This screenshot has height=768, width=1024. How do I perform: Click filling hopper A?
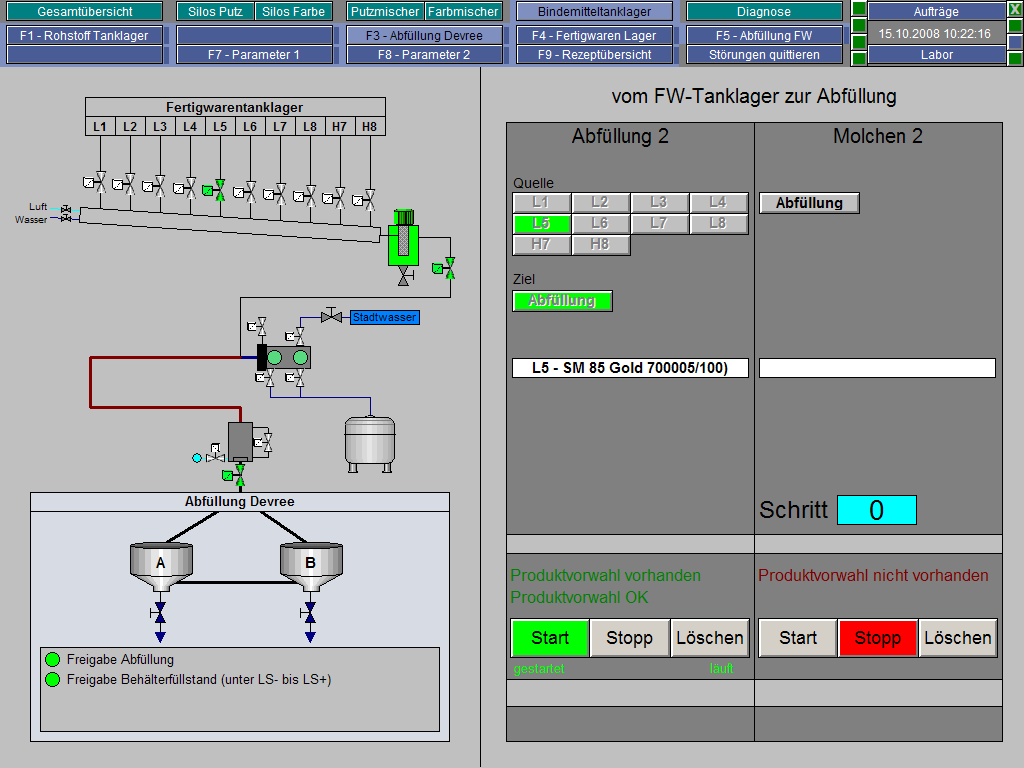click(x=160, y=562)
